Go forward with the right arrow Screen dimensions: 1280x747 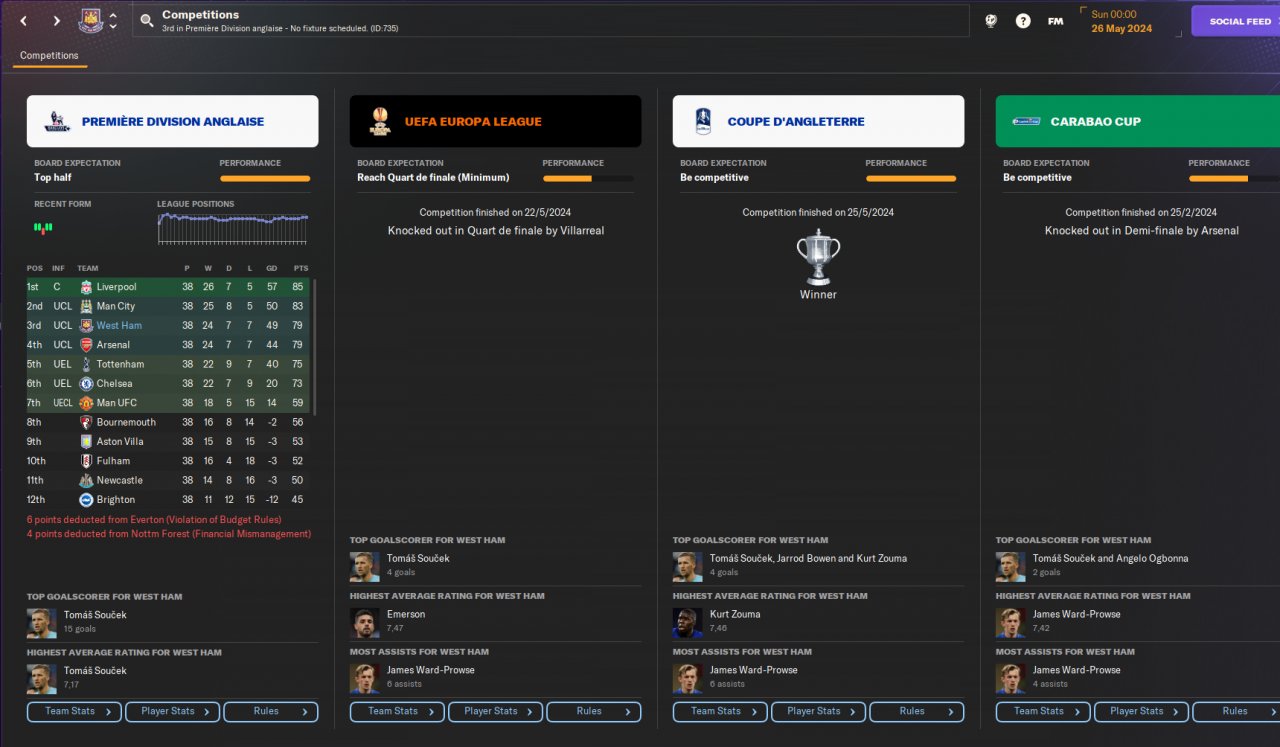pos(56,21)
